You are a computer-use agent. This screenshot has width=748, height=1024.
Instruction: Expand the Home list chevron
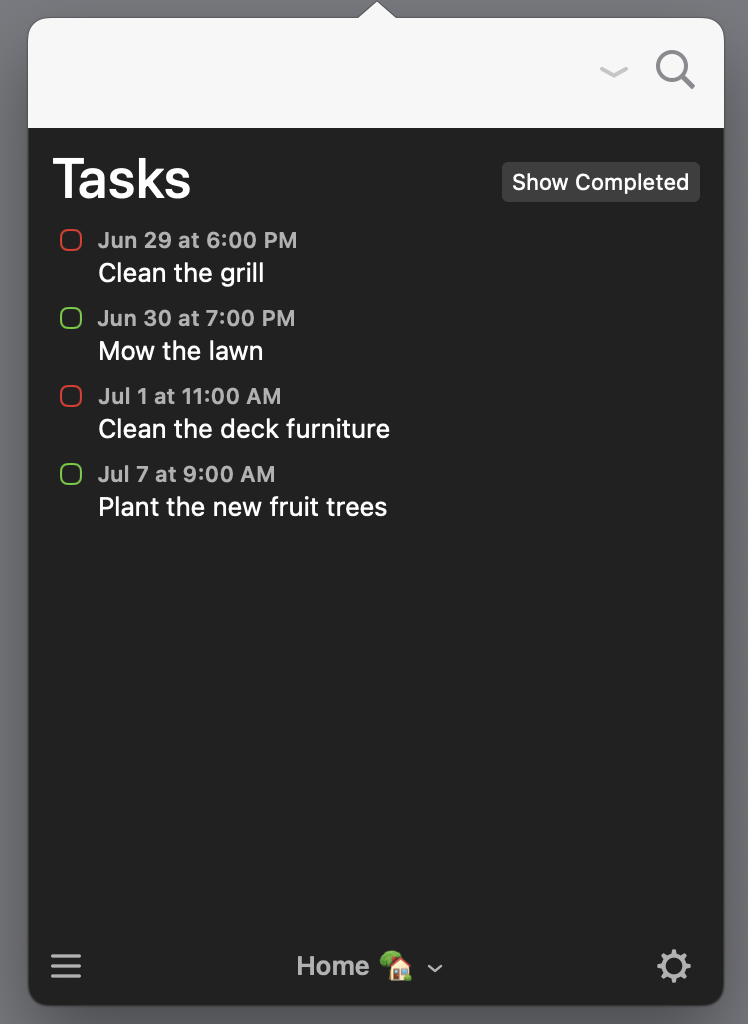(x=435, y=968)
